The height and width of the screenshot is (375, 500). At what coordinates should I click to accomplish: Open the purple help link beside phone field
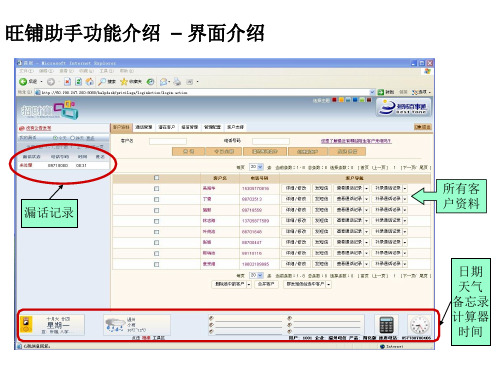[356, 141]
